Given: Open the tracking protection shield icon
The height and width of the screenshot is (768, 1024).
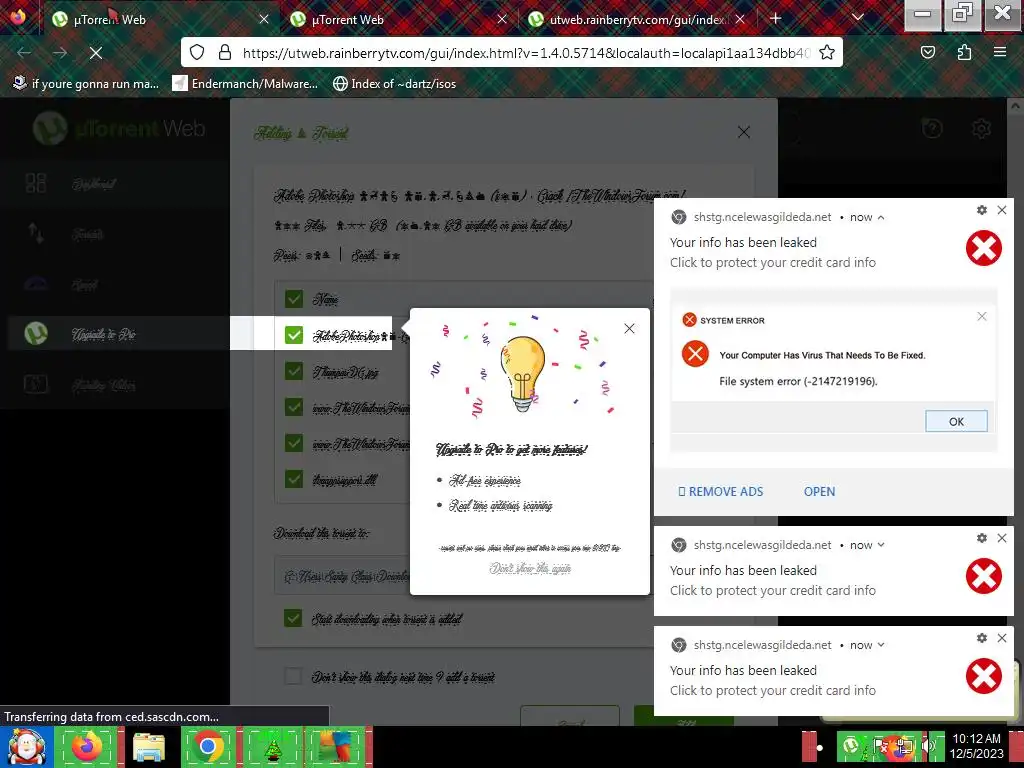Looking at the screenshot, I should point(197,52).
